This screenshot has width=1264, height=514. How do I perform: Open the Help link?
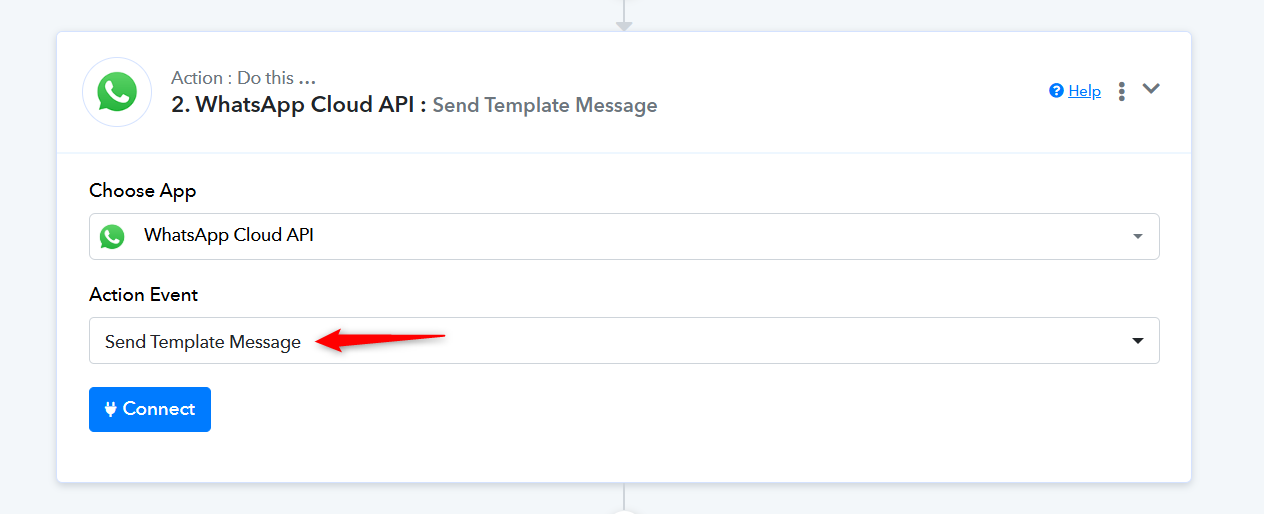1084,91
